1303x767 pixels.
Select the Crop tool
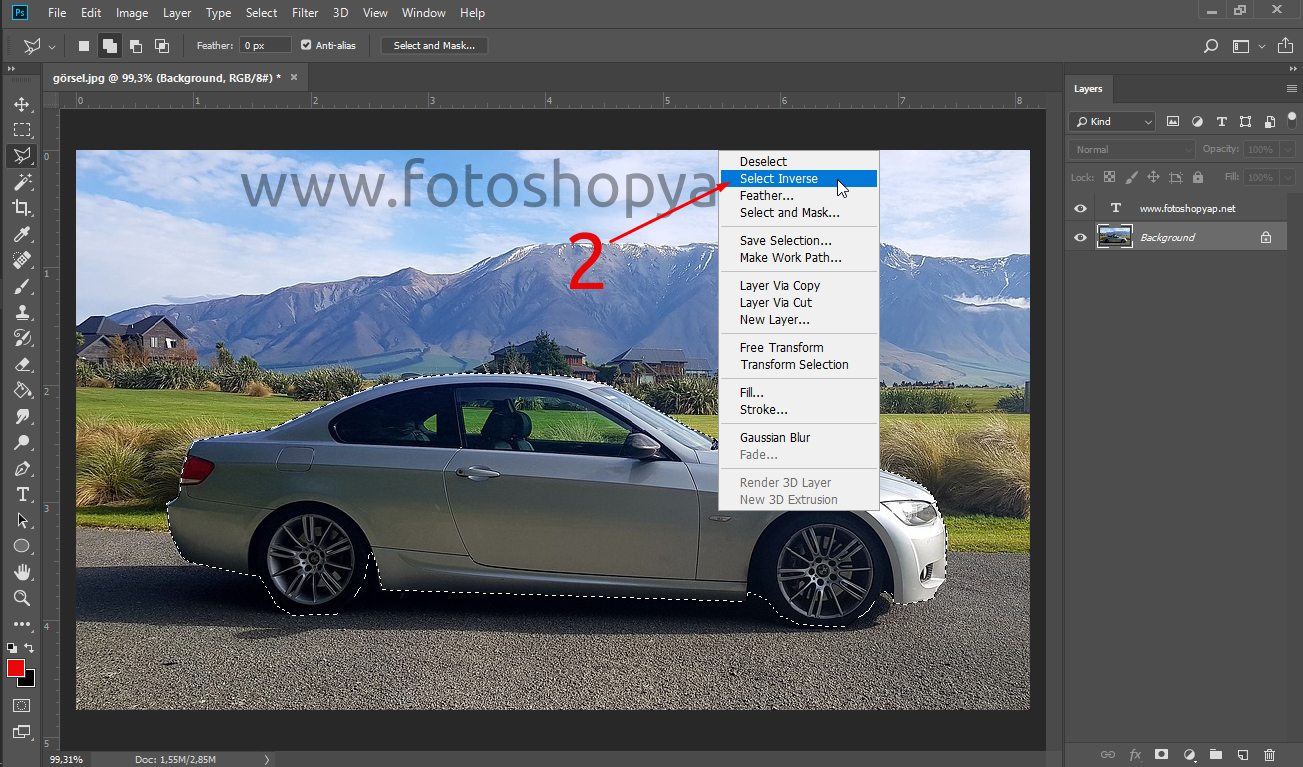22,208
